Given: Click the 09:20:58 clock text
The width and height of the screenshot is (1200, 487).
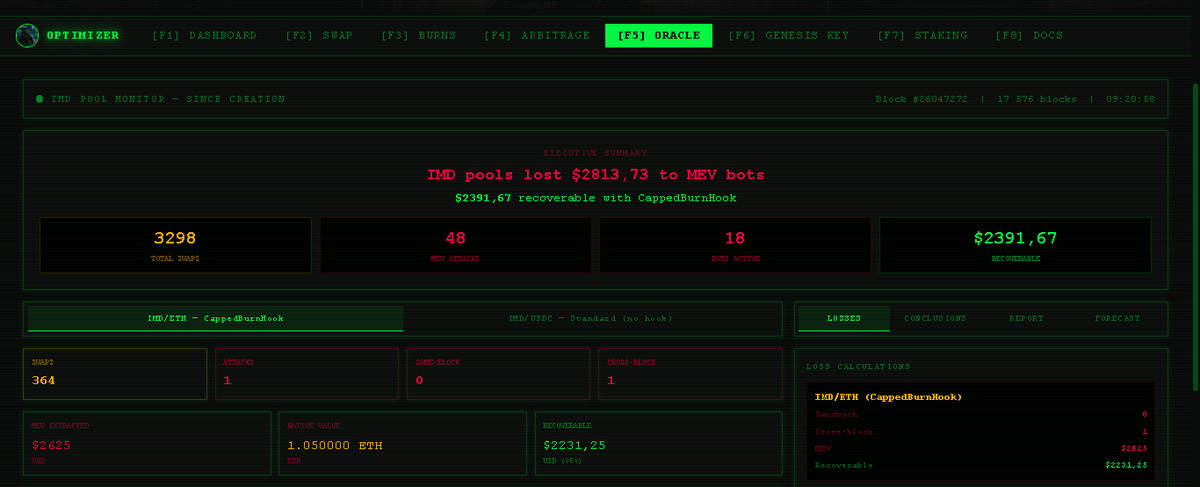Looking at the screenshot, I should (1131, 99).
